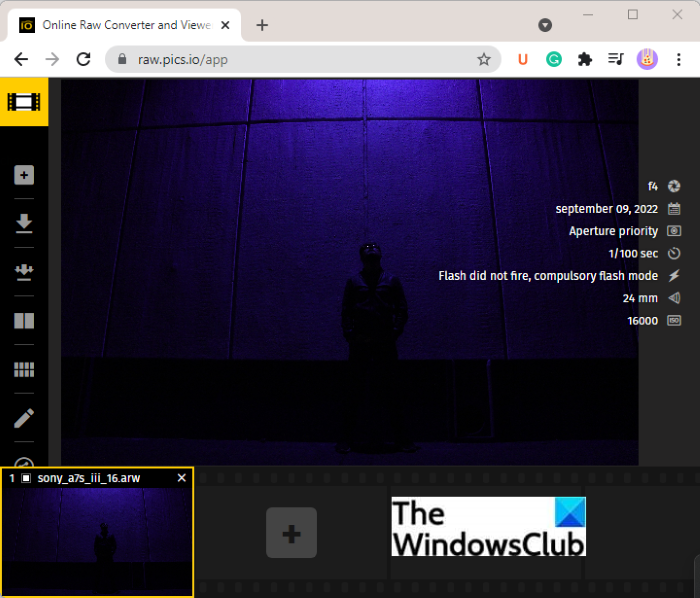Screen dimensions: 700x598
Task: Select the Online Raw Converter and Viewer tab
Action: [x=124, y=25]
